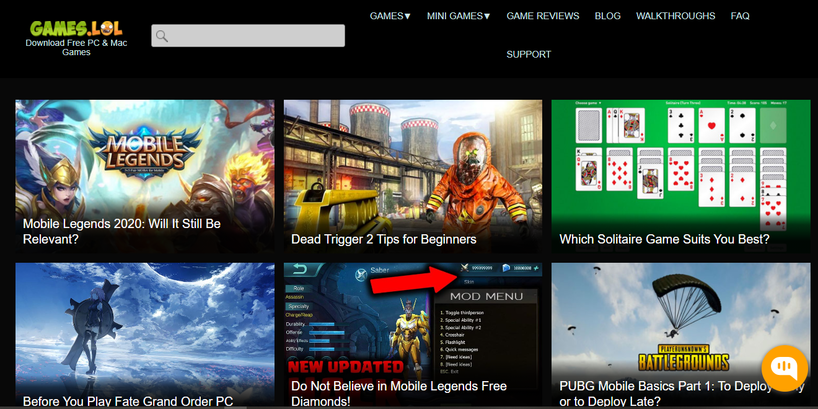Open 'Mobile Legends 2020: Will It Still Be Relevant?'
This screenshot has width=818, height=409.
[x=122, y=232]
